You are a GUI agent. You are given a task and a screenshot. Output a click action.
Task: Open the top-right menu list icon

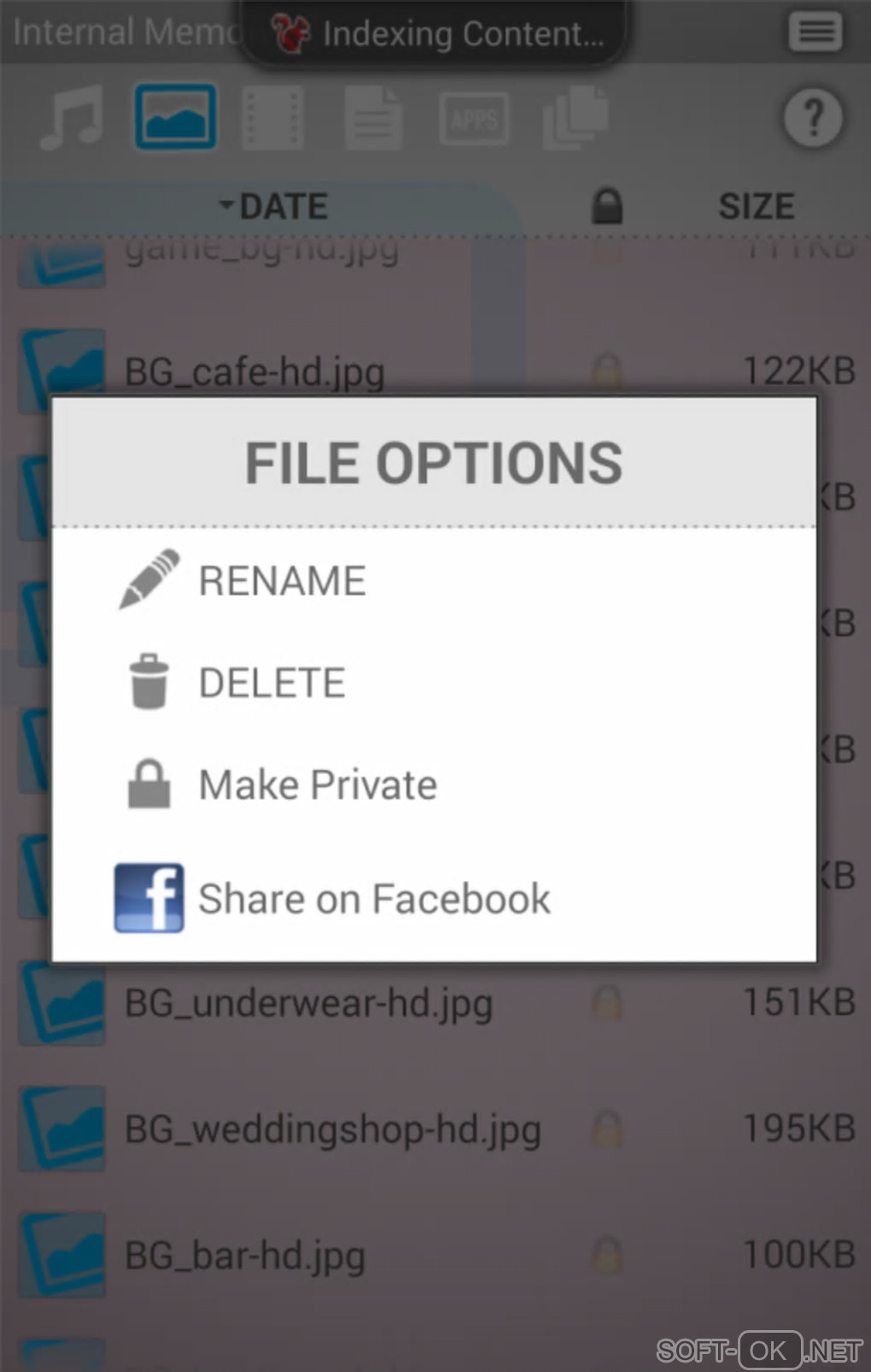[x=815, y=32]
